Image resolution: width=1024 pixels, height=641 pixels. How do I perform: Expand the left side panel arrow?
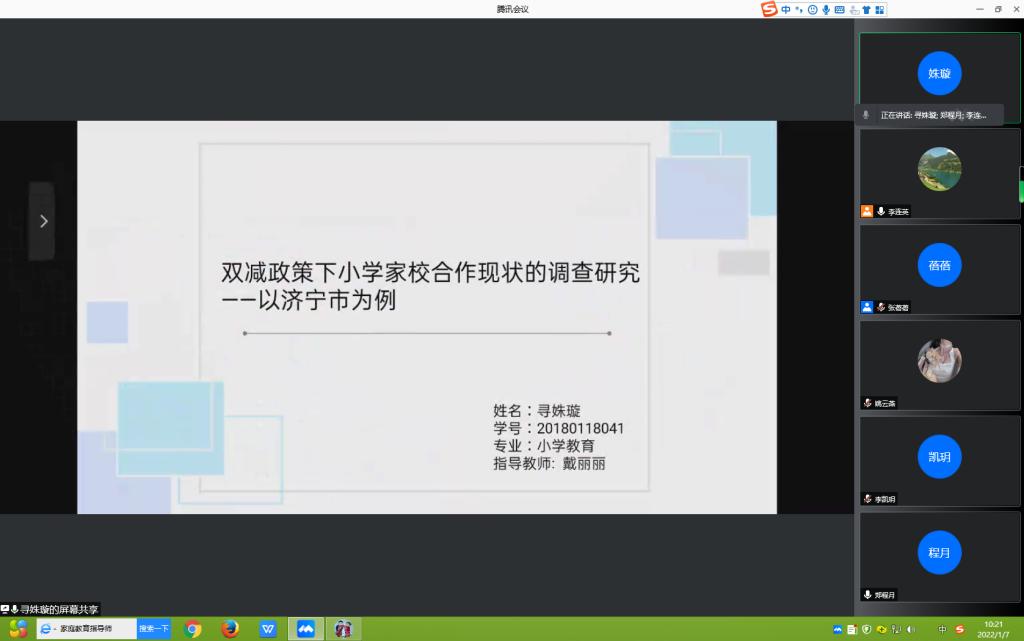click(42, 221)
